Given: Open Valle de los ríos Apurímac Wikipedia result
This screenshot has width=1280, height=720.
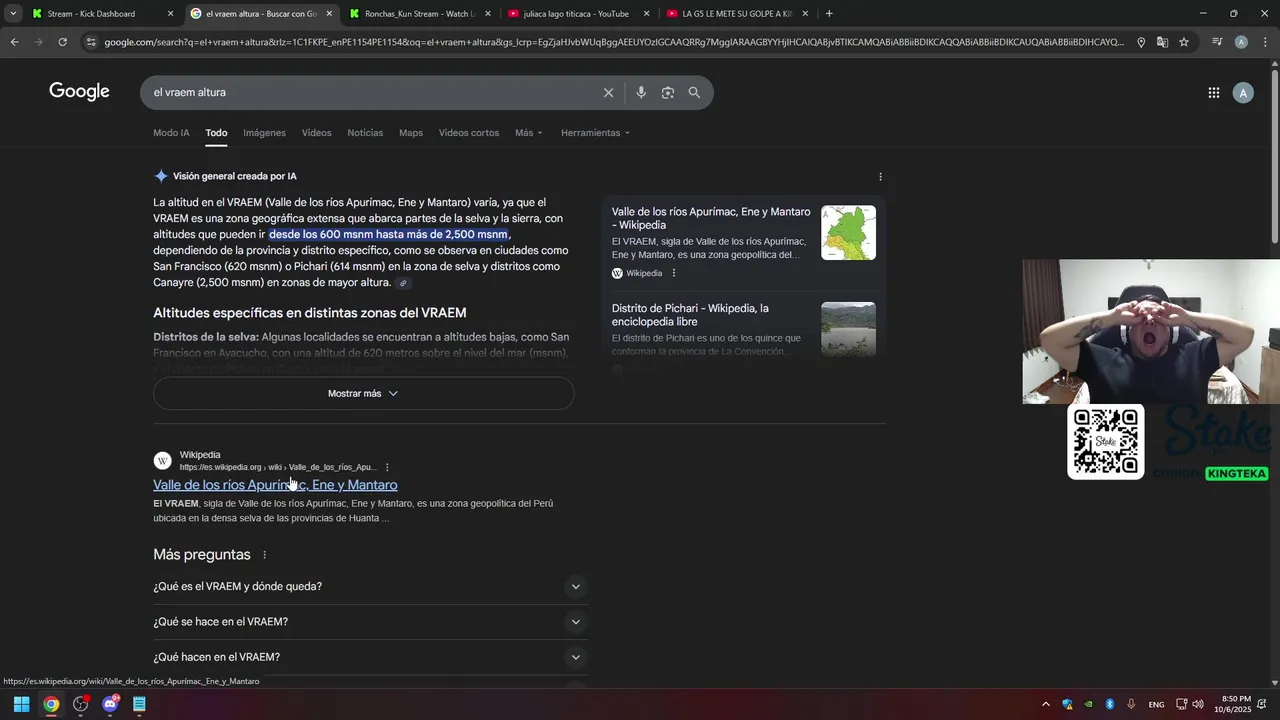Looking at the screenshot, I should point(275,485).
